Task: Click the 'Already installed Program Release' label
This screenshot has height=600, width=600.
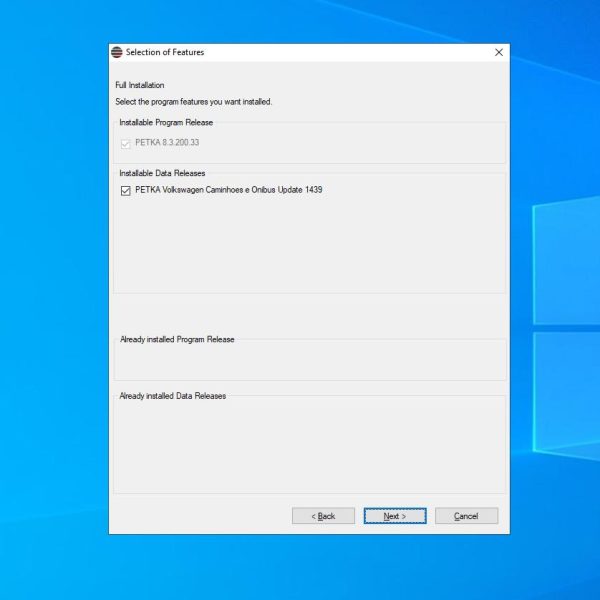Action: coord(177,339)
